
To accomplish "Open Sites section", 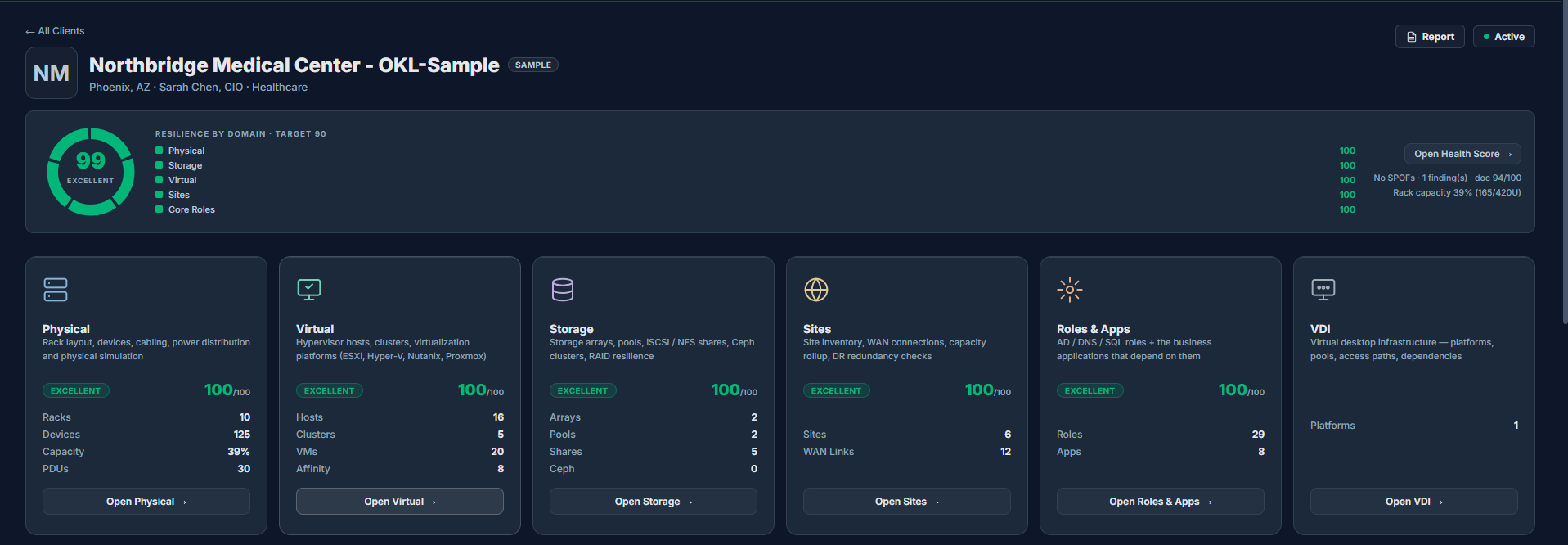I will pyautogui.click(x=907, y=502).
